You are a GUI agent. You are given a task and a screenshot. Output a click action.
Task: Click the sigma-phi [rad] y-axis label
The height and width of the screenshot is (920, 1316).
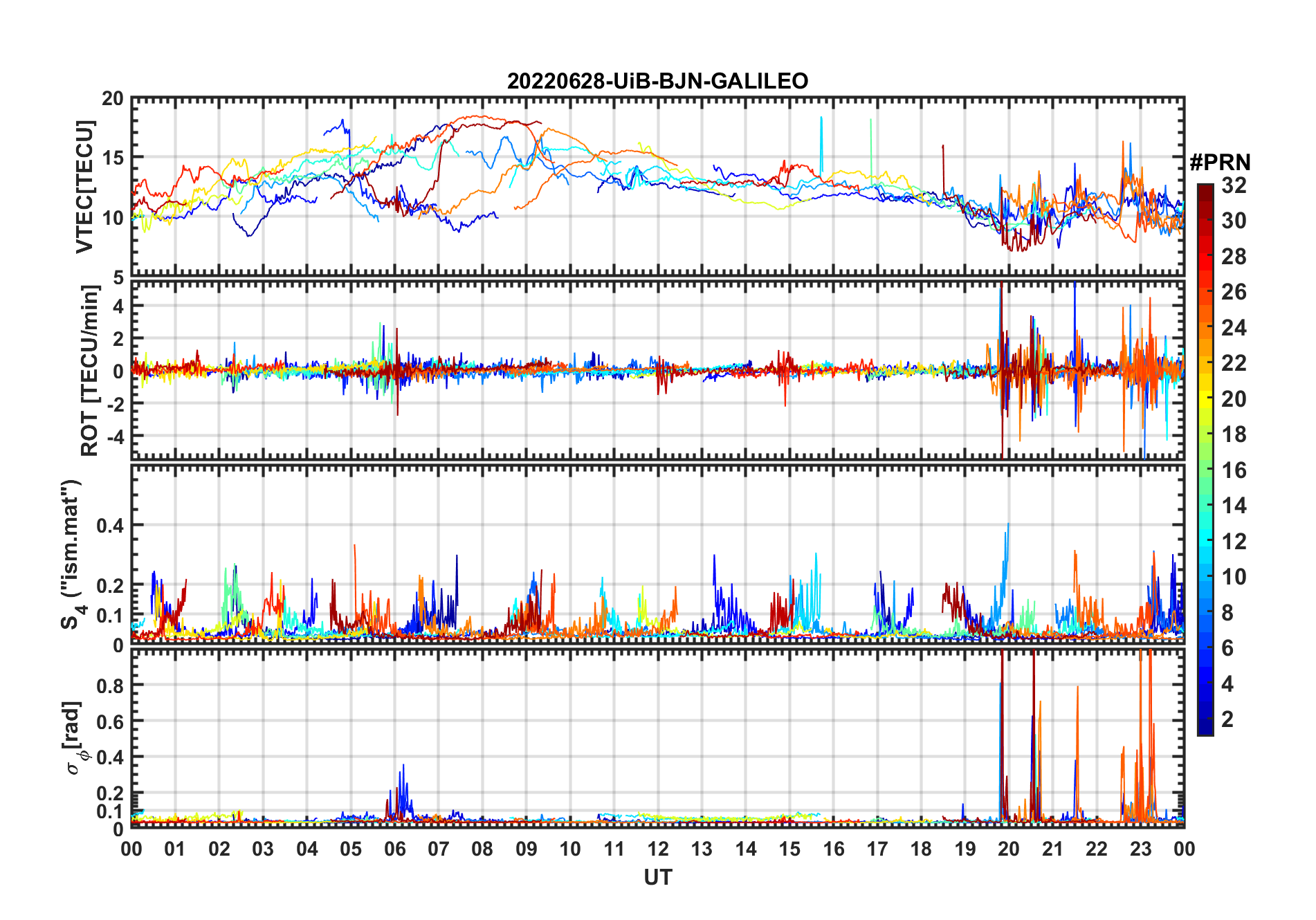tap(74, 738)
